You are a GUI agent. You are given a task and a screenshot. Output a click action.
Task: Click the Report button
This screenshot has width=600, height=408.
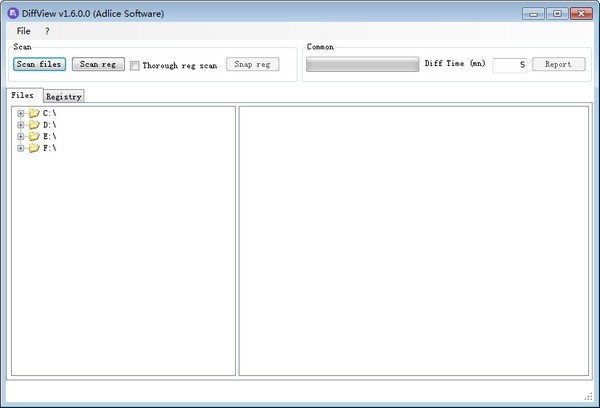[558, 64]
